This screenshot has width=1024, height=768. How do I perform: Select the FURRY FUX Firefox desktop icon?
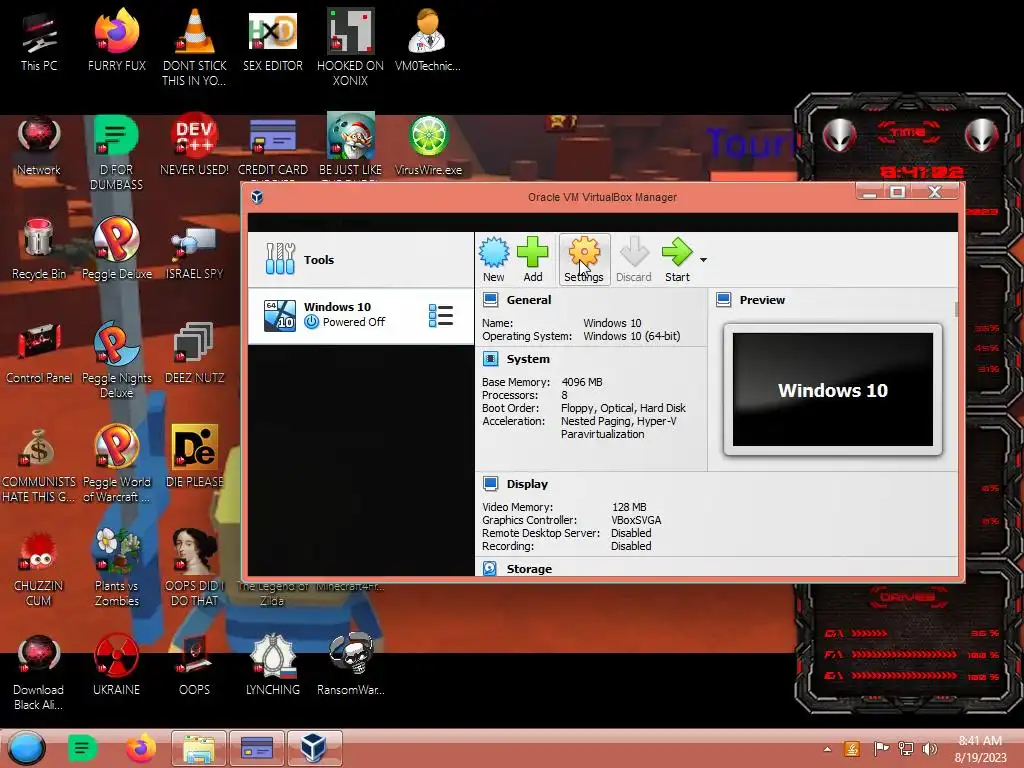click(x=117, y=41)
